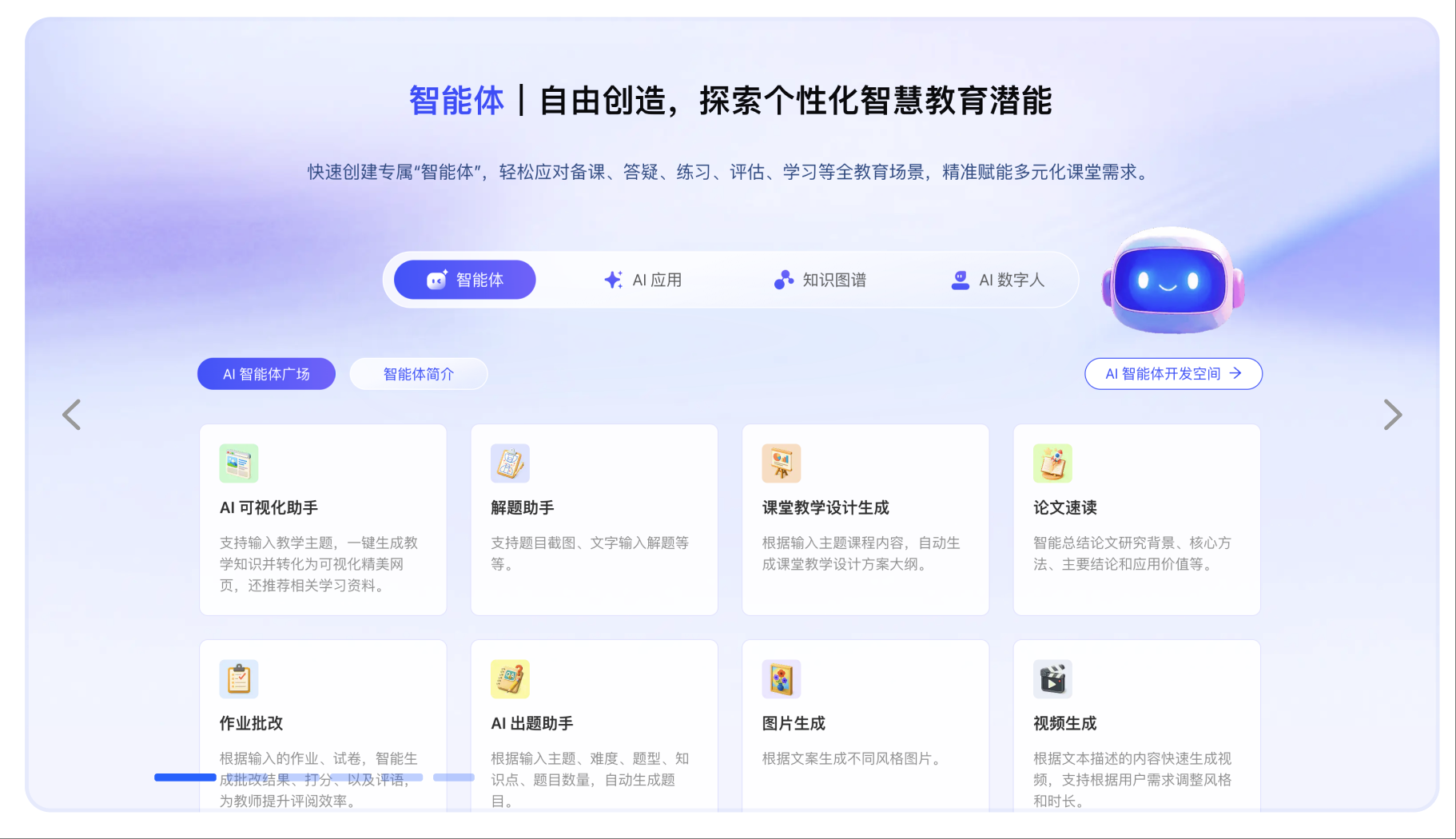Click the 论文速读 rocket icon
The image size is (1456, 839).
coord(1052,463)
